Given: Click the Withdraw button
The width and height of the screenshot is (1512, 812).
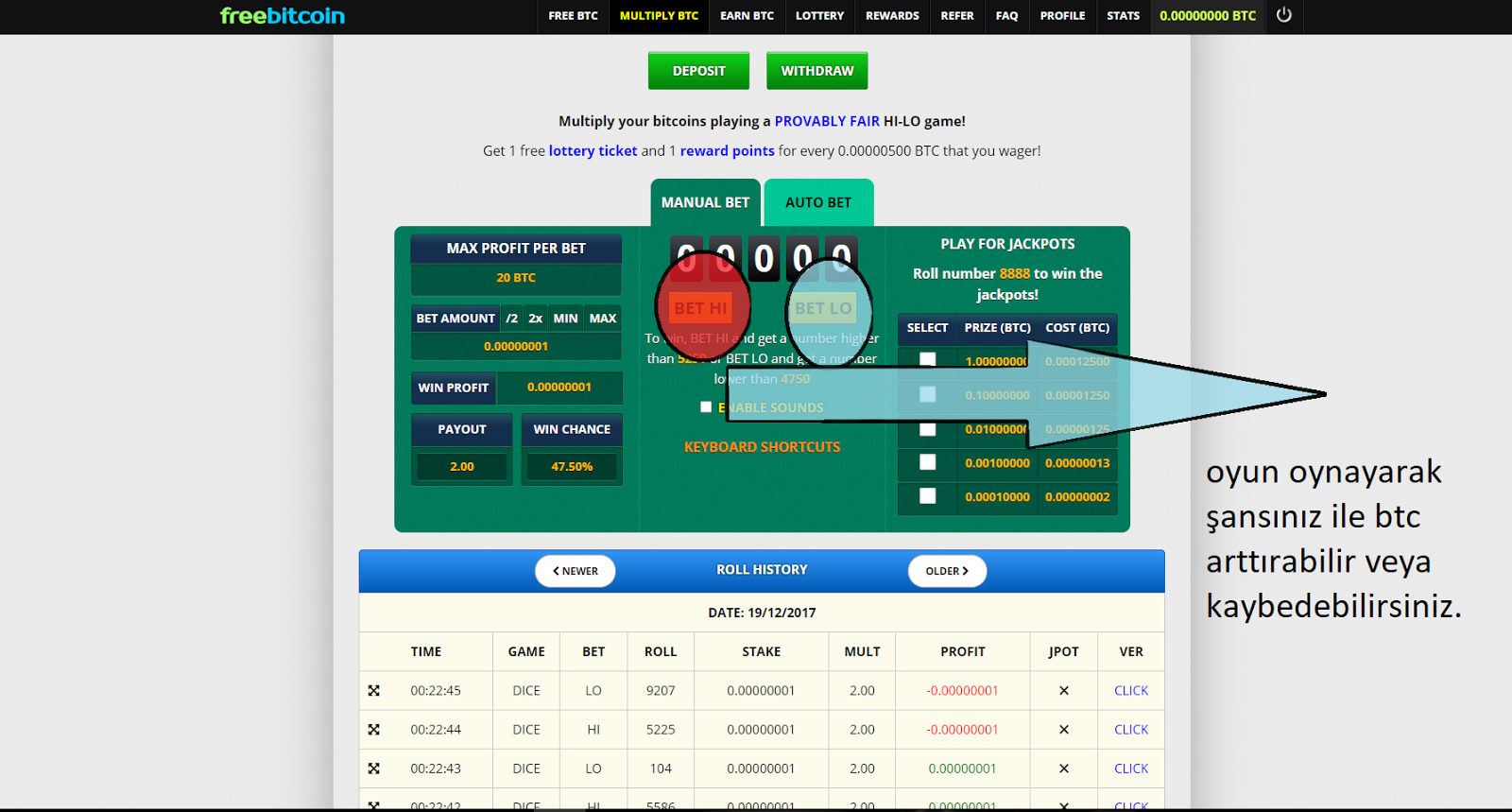Looking at the screenshot, I should pyautogui.click(x=816, y=71).
